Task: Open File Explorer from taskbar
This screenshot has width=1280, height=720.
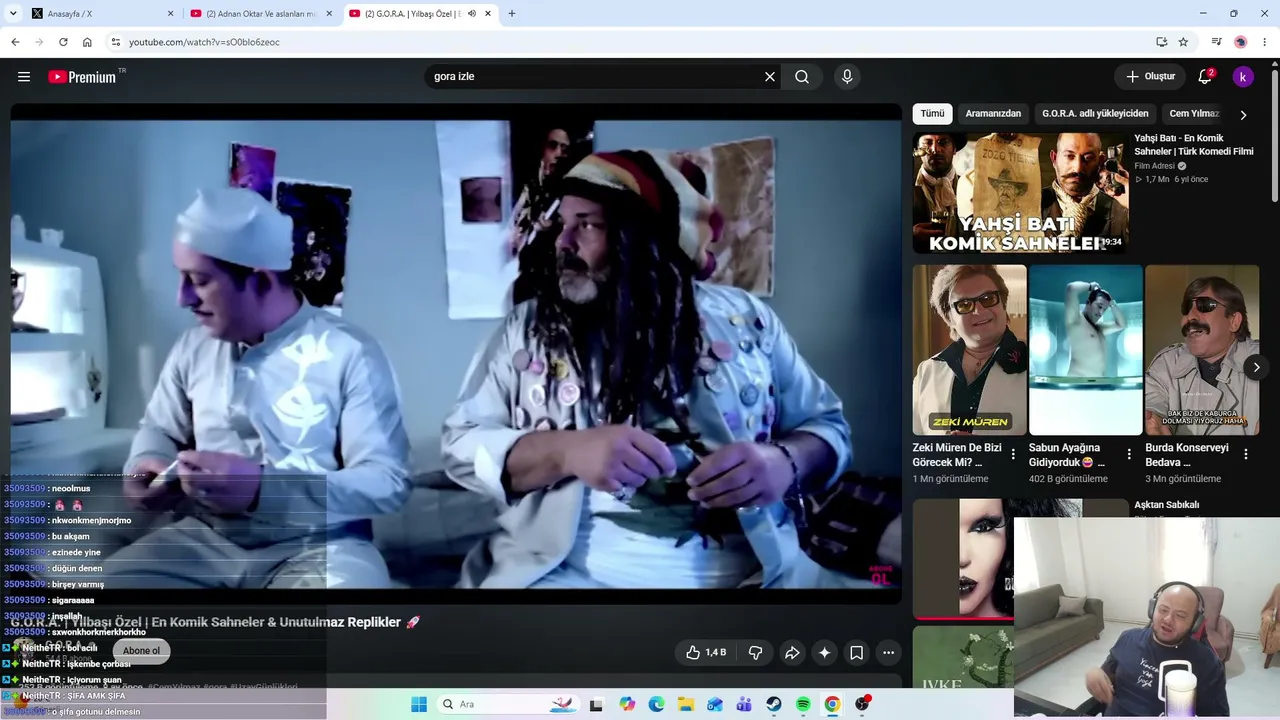Action: click(686, 704)
